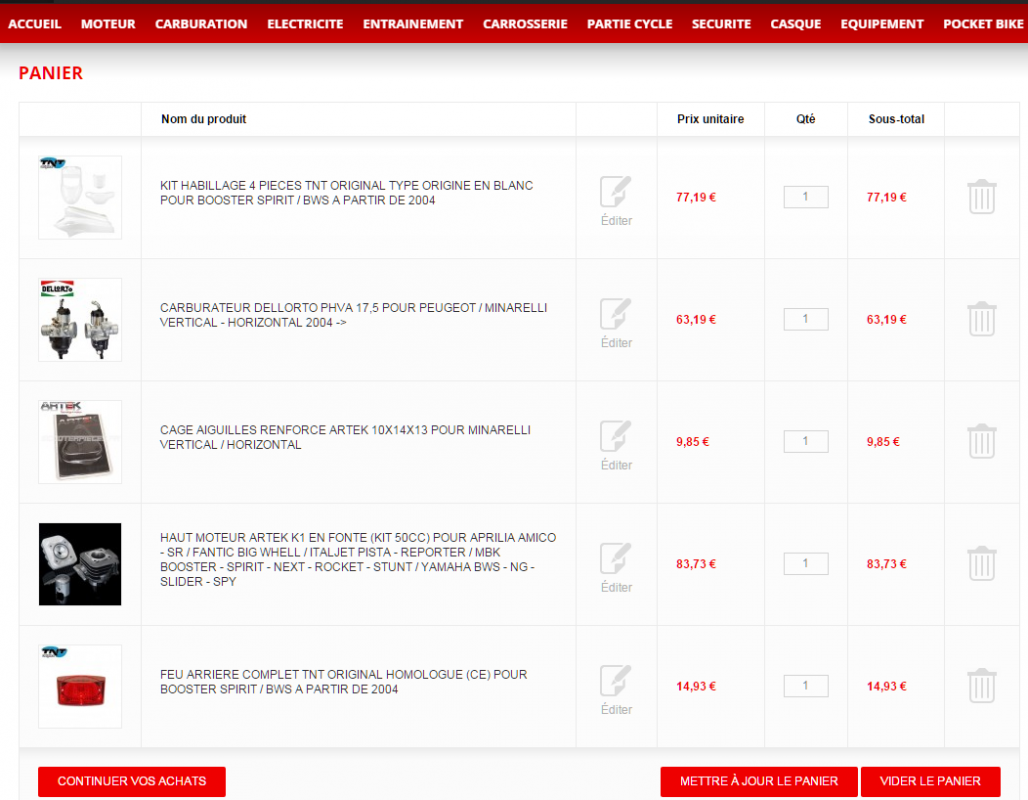This screenshot has height=800, width=1028.
Task: Edit the KIT HABILLAGE 4 PIECES item
Action: pos(616,201)
